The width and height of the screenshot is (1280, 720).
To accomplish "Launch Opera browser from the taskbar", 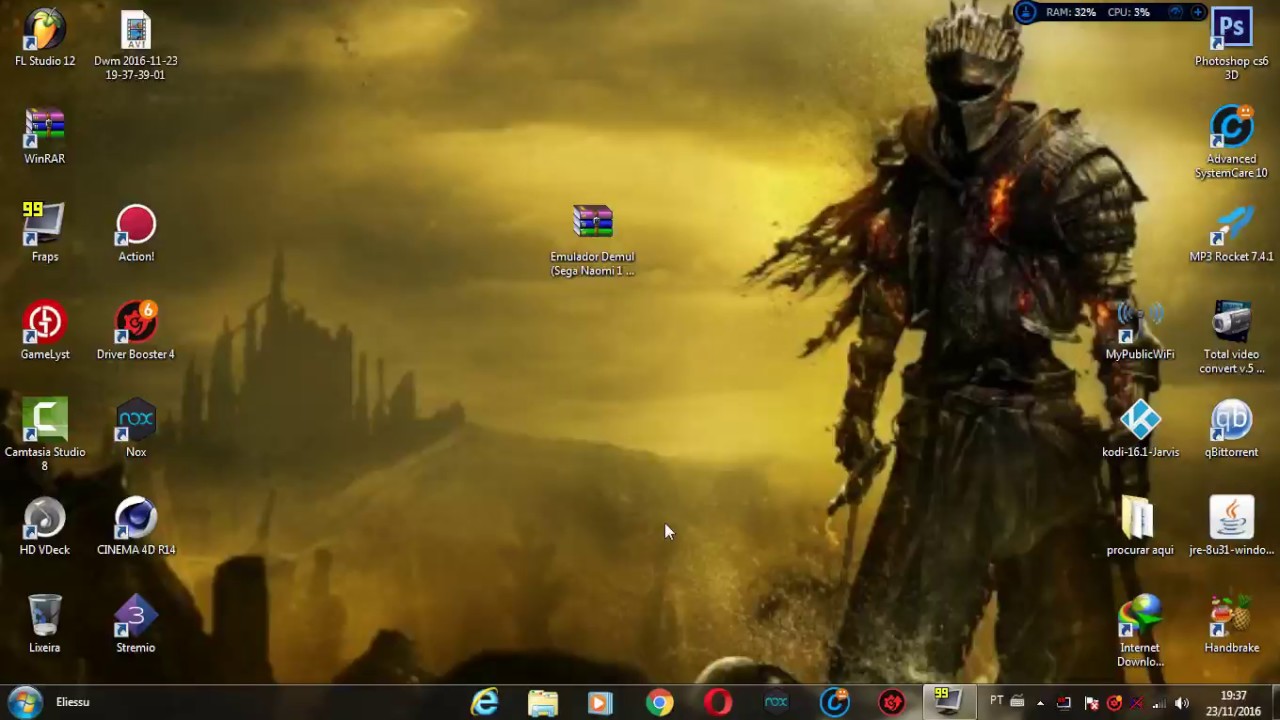I will point(717,702).
